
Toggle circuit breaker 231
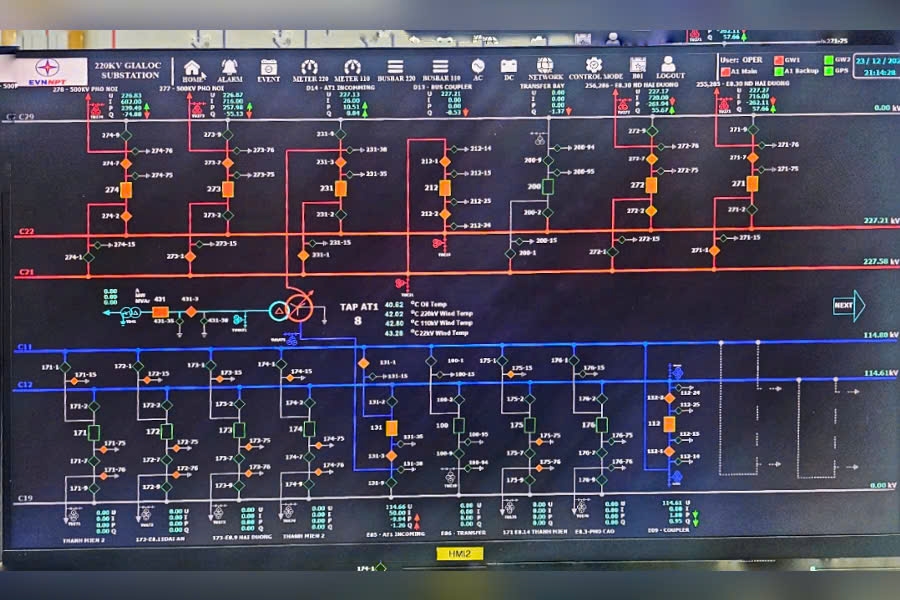341,188
